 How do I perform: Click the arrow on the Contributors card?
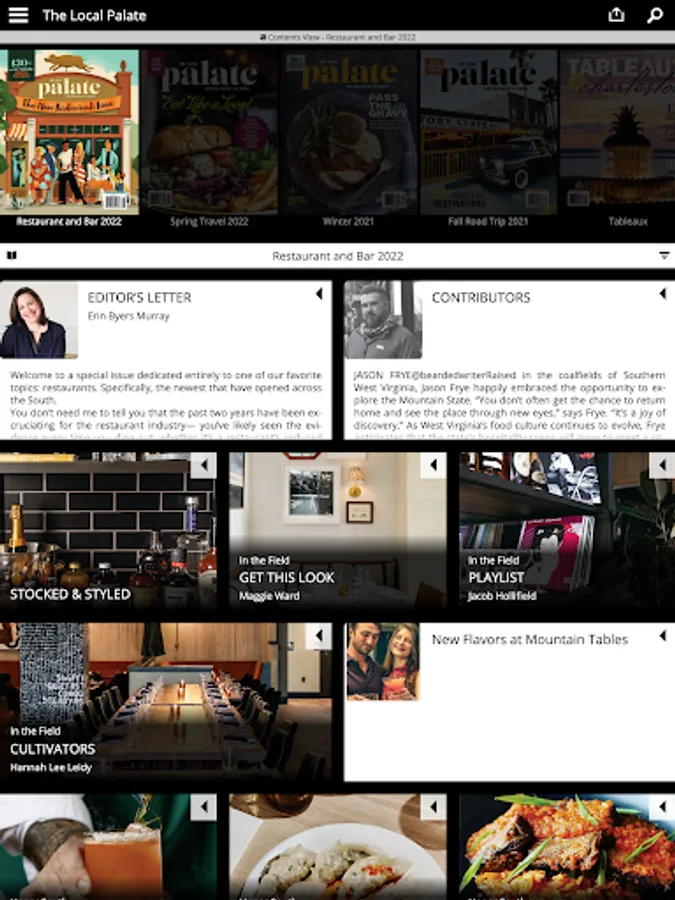663,294
